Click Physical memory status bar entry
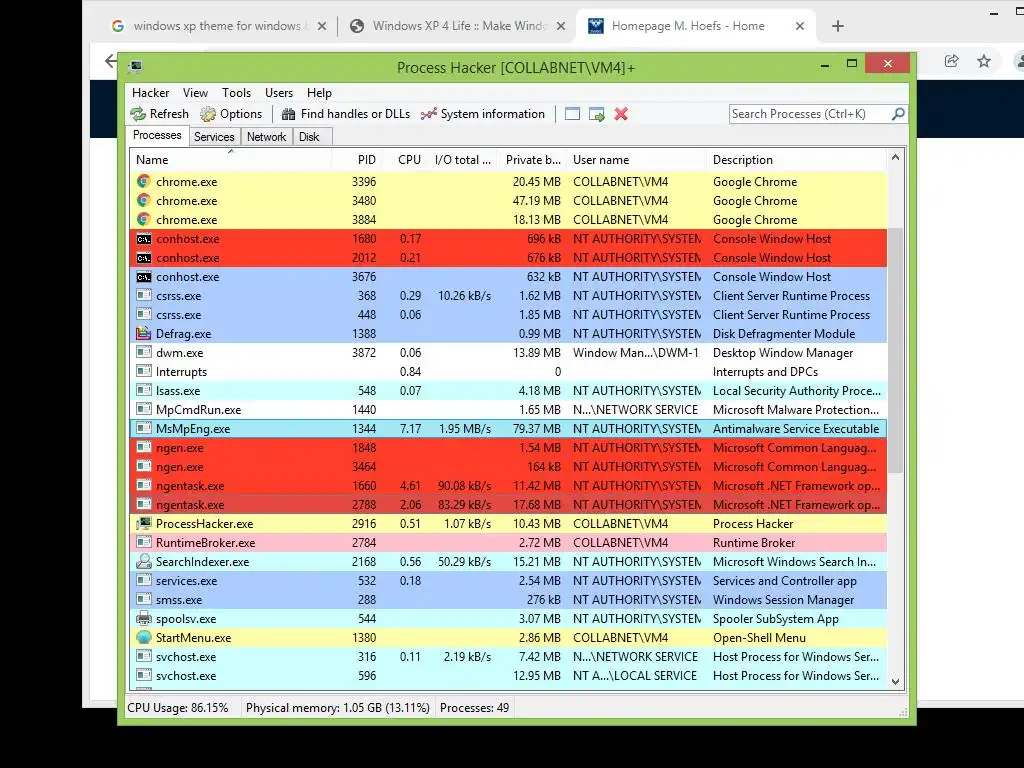The image size is (1024, 768). [x=338, y=708]
